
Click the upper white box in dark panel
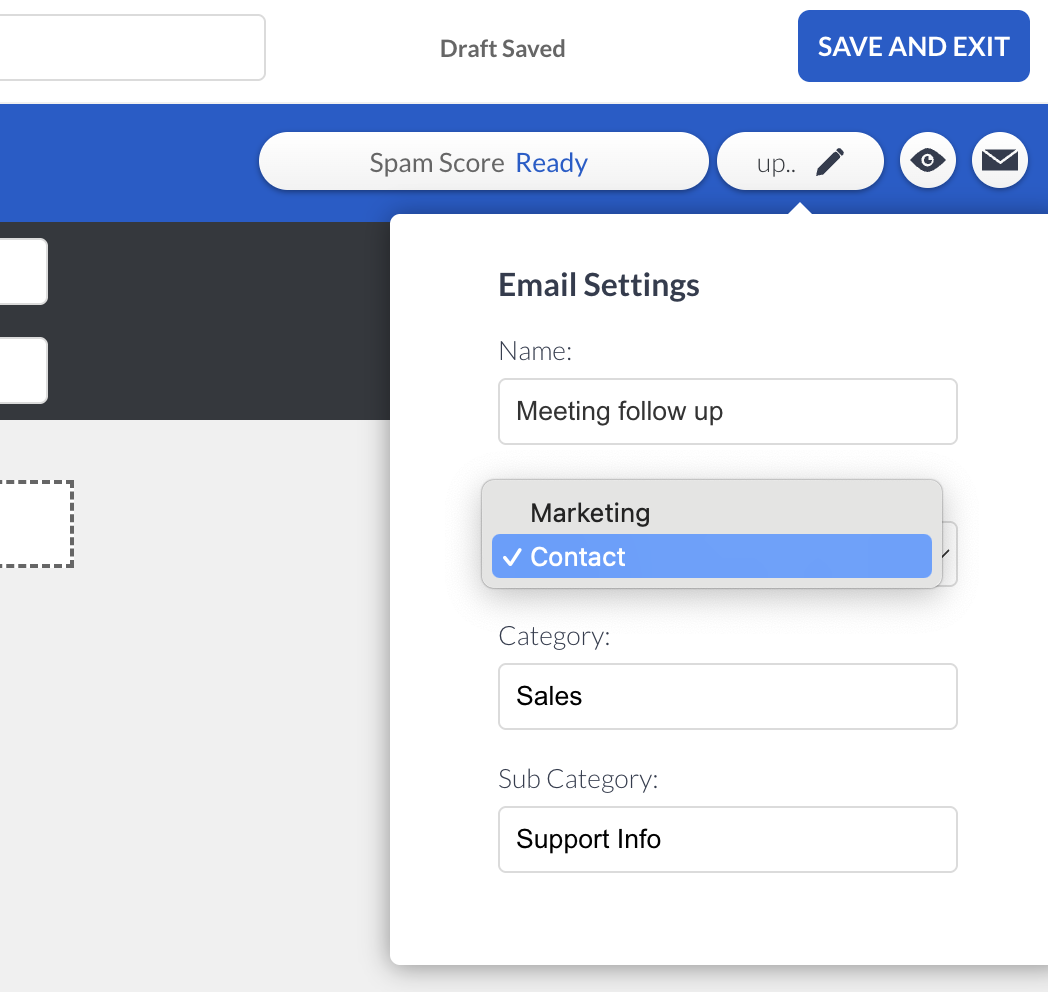pyautogui.click(x=22, y=271)
